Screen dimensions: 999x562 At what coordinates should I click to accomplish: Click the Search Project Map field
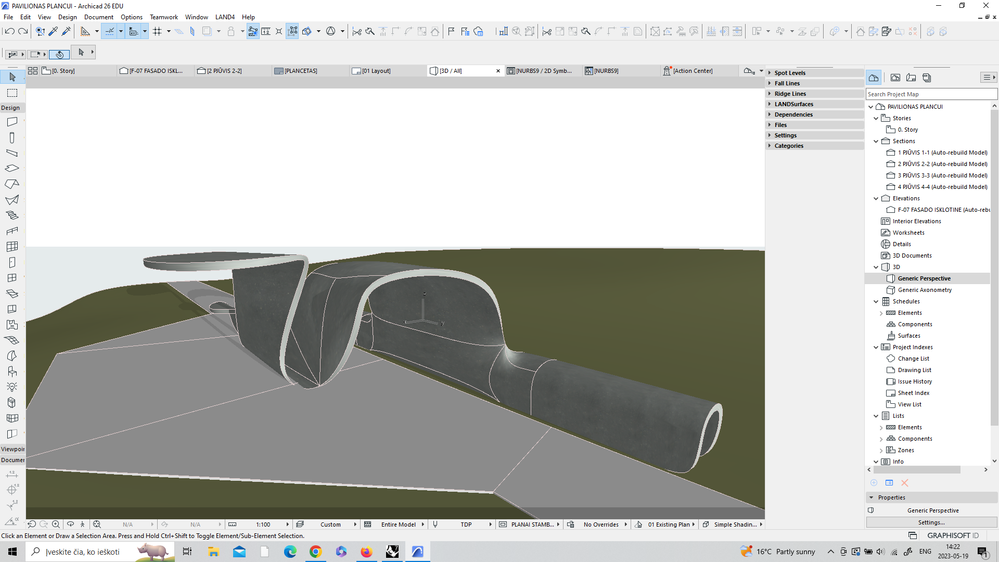click(930, 94)
